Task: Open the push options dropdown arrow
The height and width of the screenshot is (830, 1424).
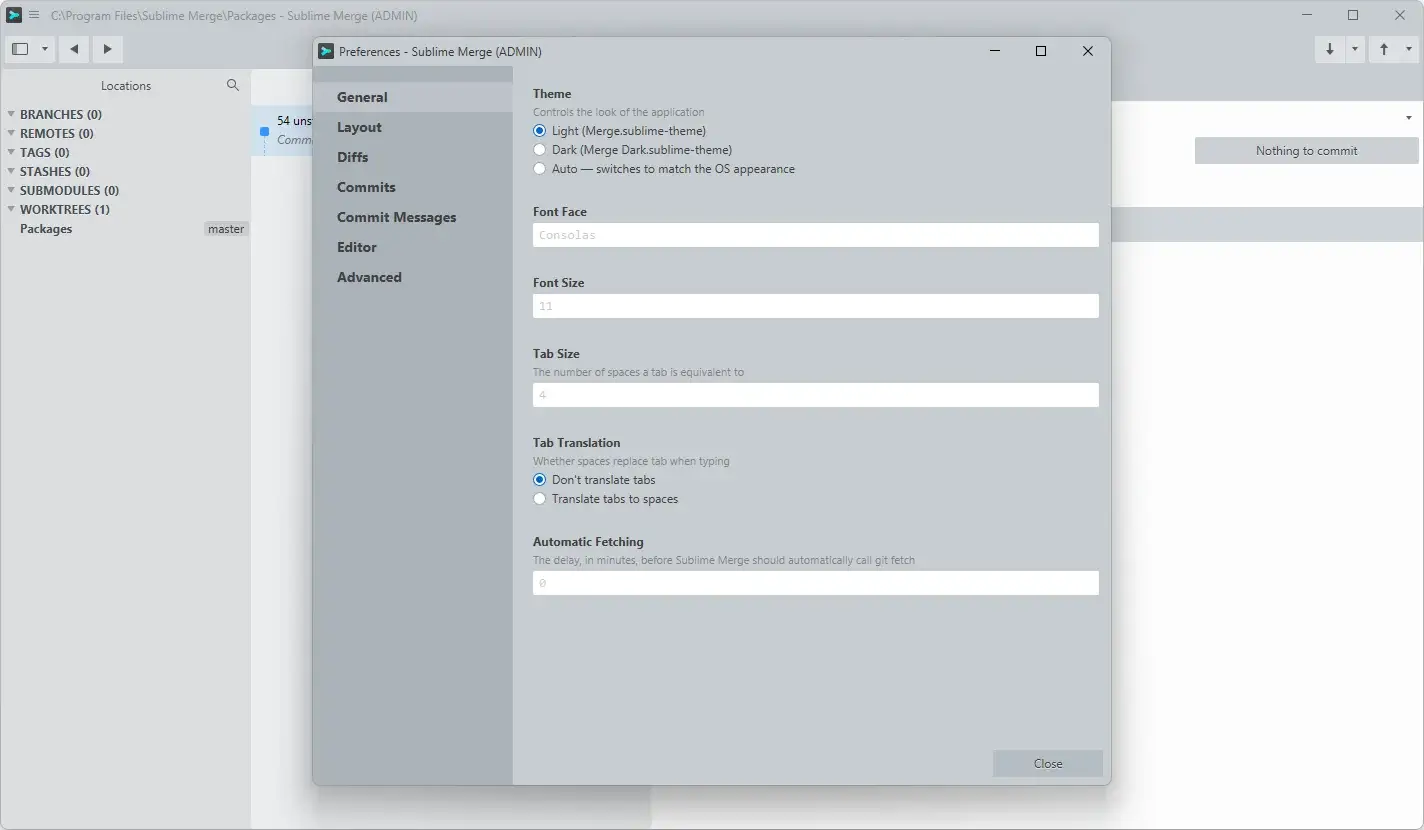Action: pyautogui.click(x=1410, y=49)
